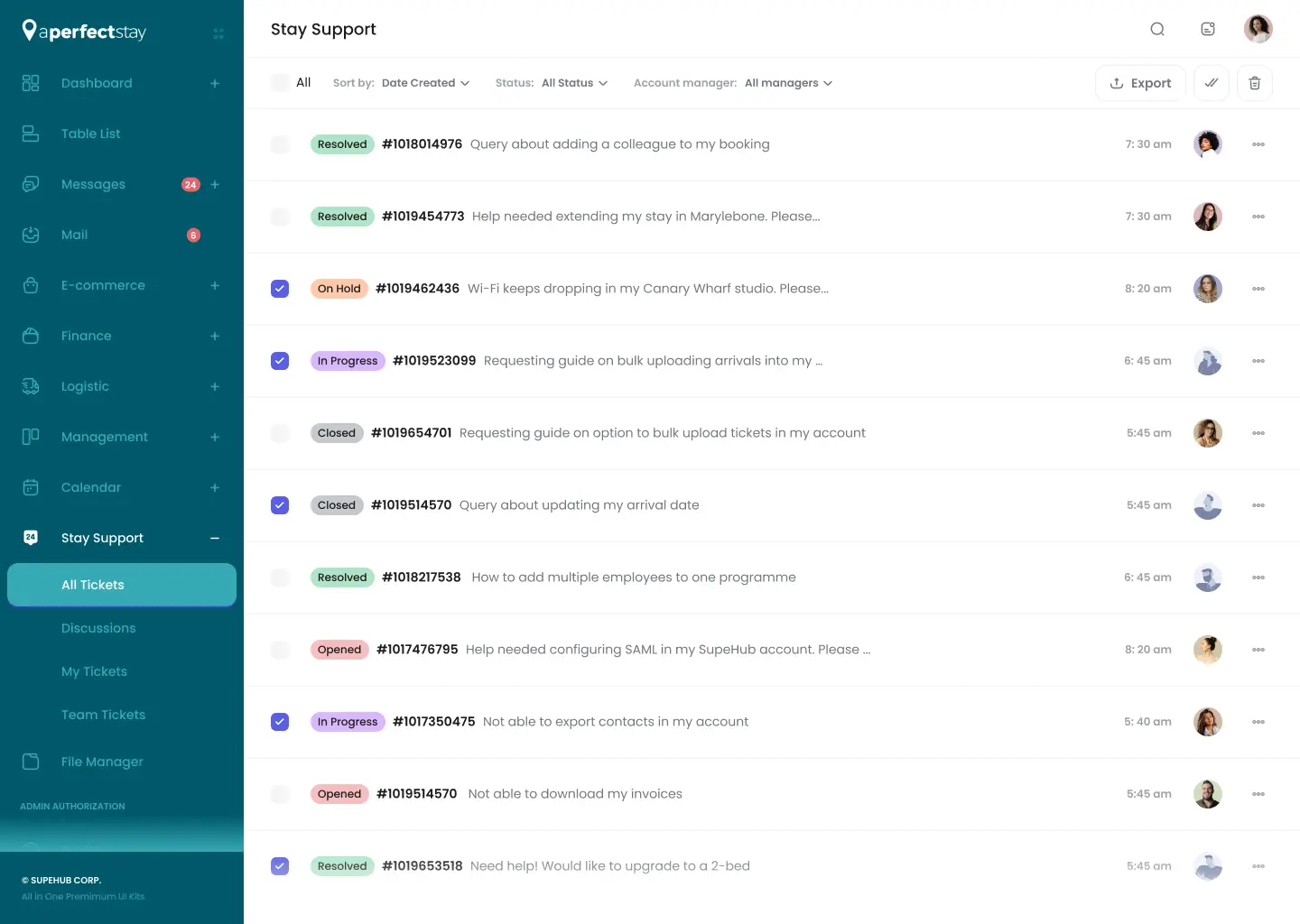Open more options for ticket #1018014976
Image resolution: width=1300 pixels, height=924 pixels.
(1258, 144)
